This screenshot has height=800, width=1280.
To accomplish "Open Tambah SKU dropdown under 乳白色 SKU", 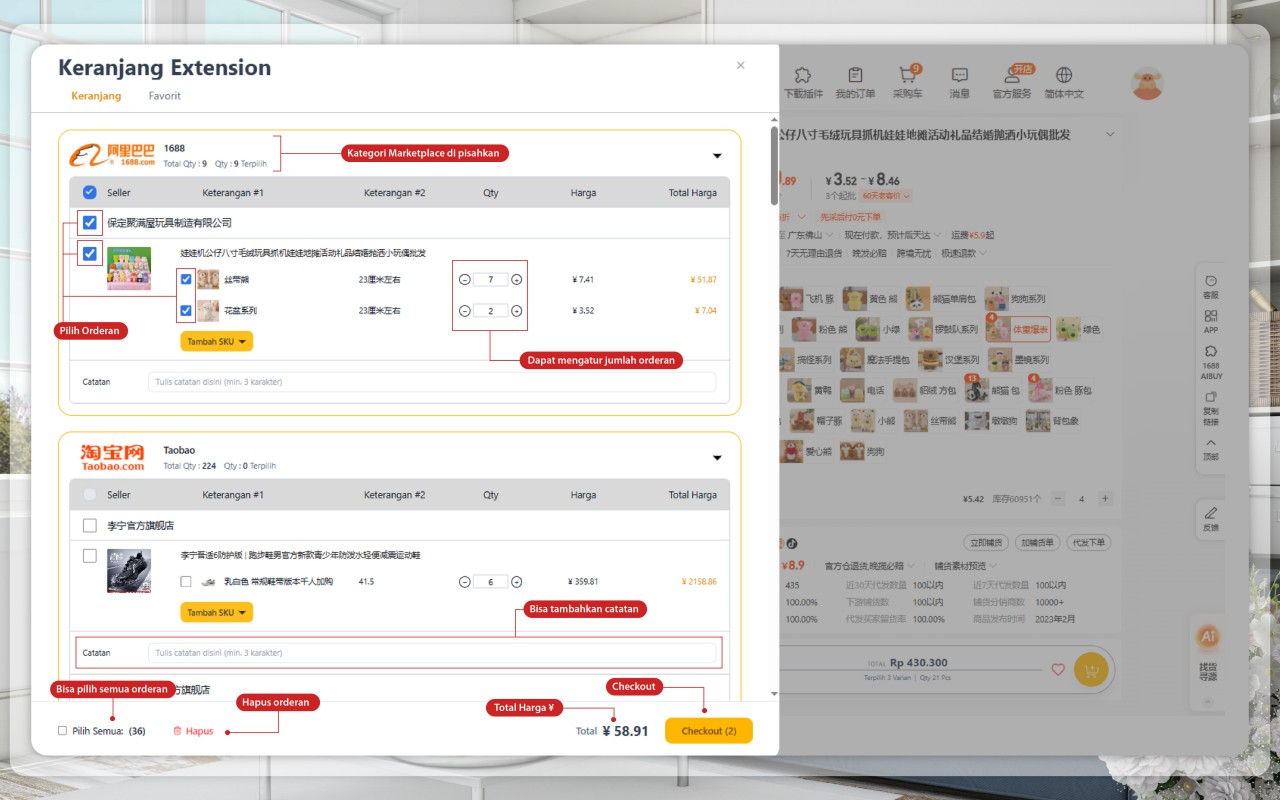I will coord(216,612).
